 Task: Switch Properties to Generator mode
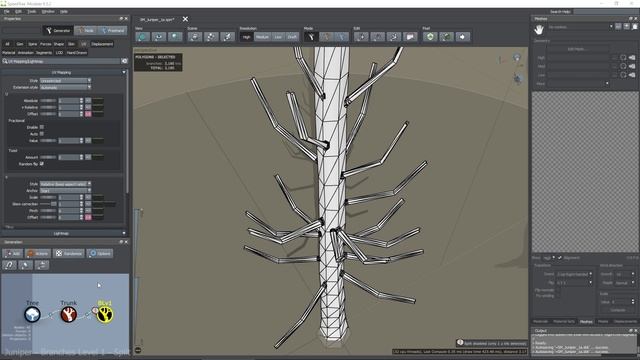(58, 30)
